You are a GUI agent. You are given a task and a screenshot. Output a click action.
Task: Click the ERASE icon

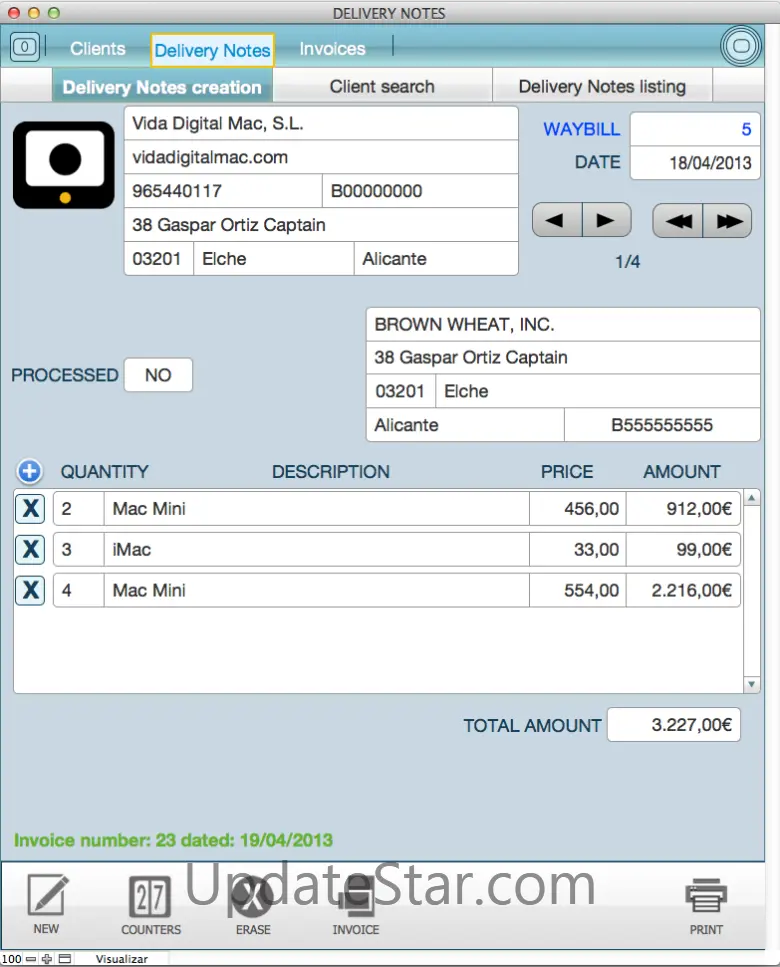253,897
